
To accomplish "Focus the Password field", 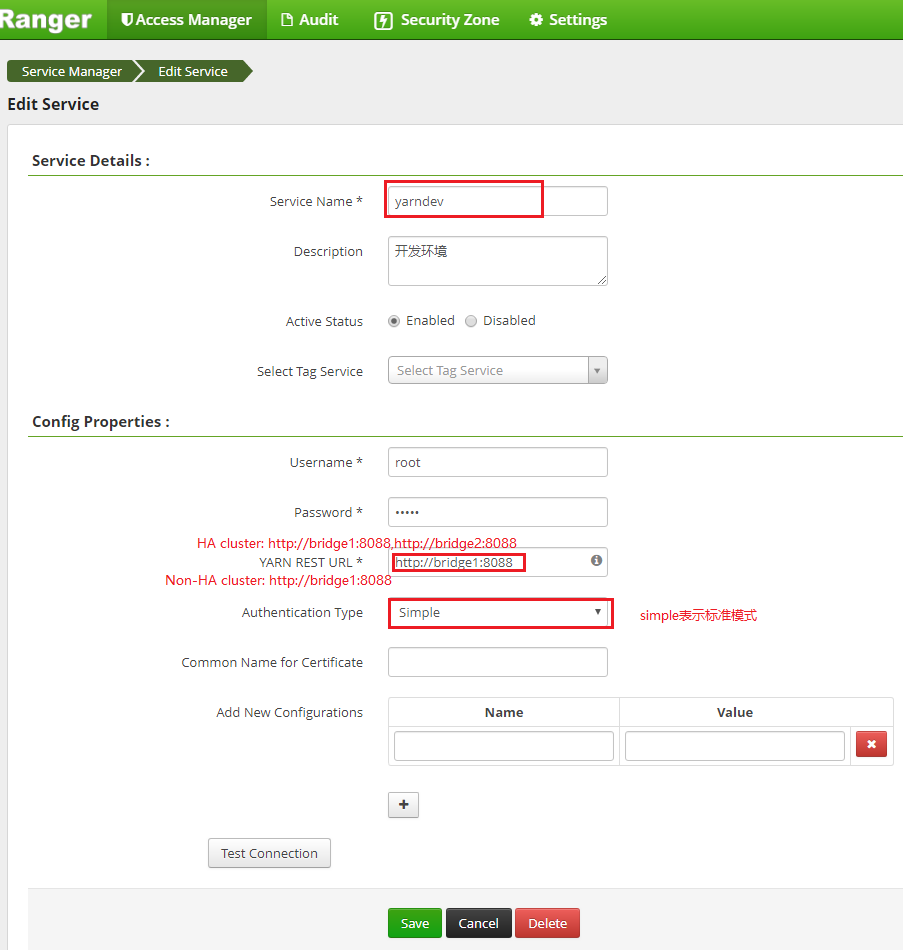I will tap(498, 512).
